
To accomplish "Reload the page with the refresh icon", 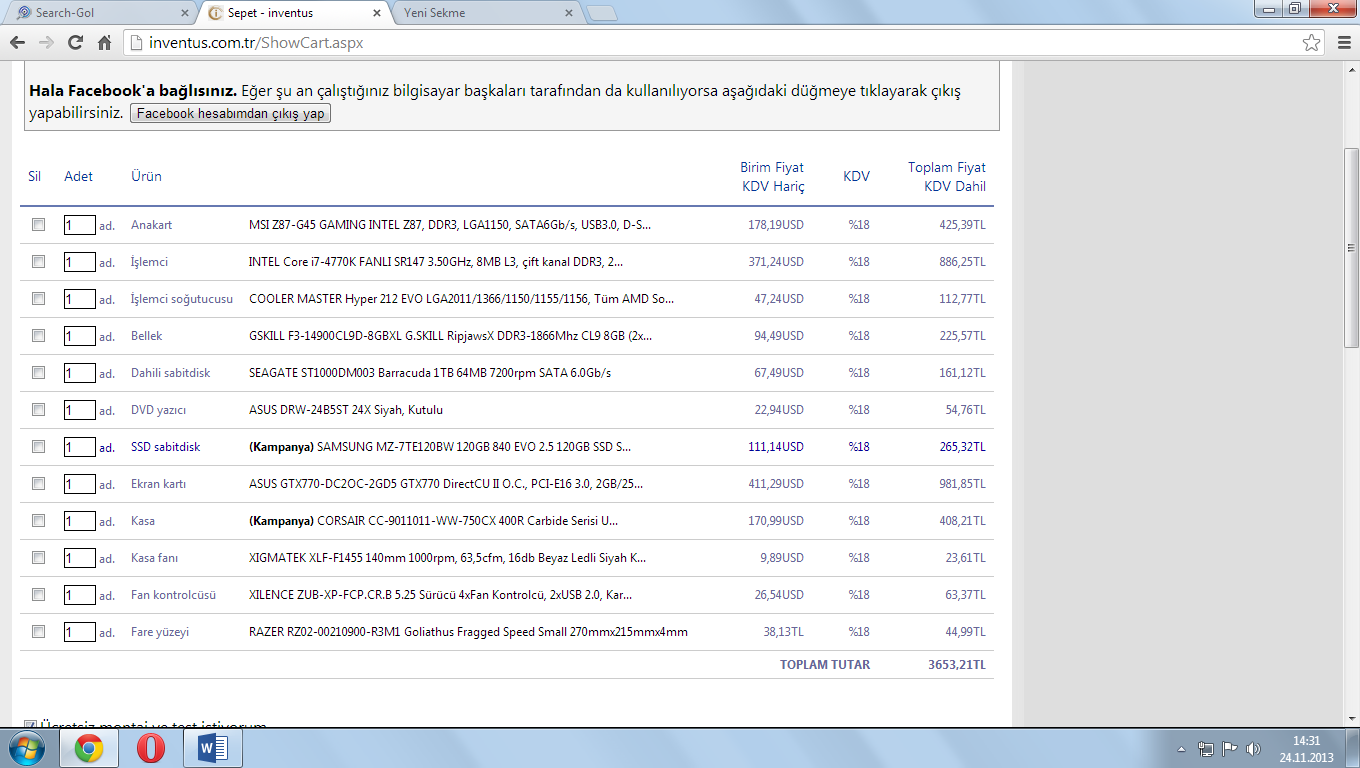I will (x=75, y=43).
